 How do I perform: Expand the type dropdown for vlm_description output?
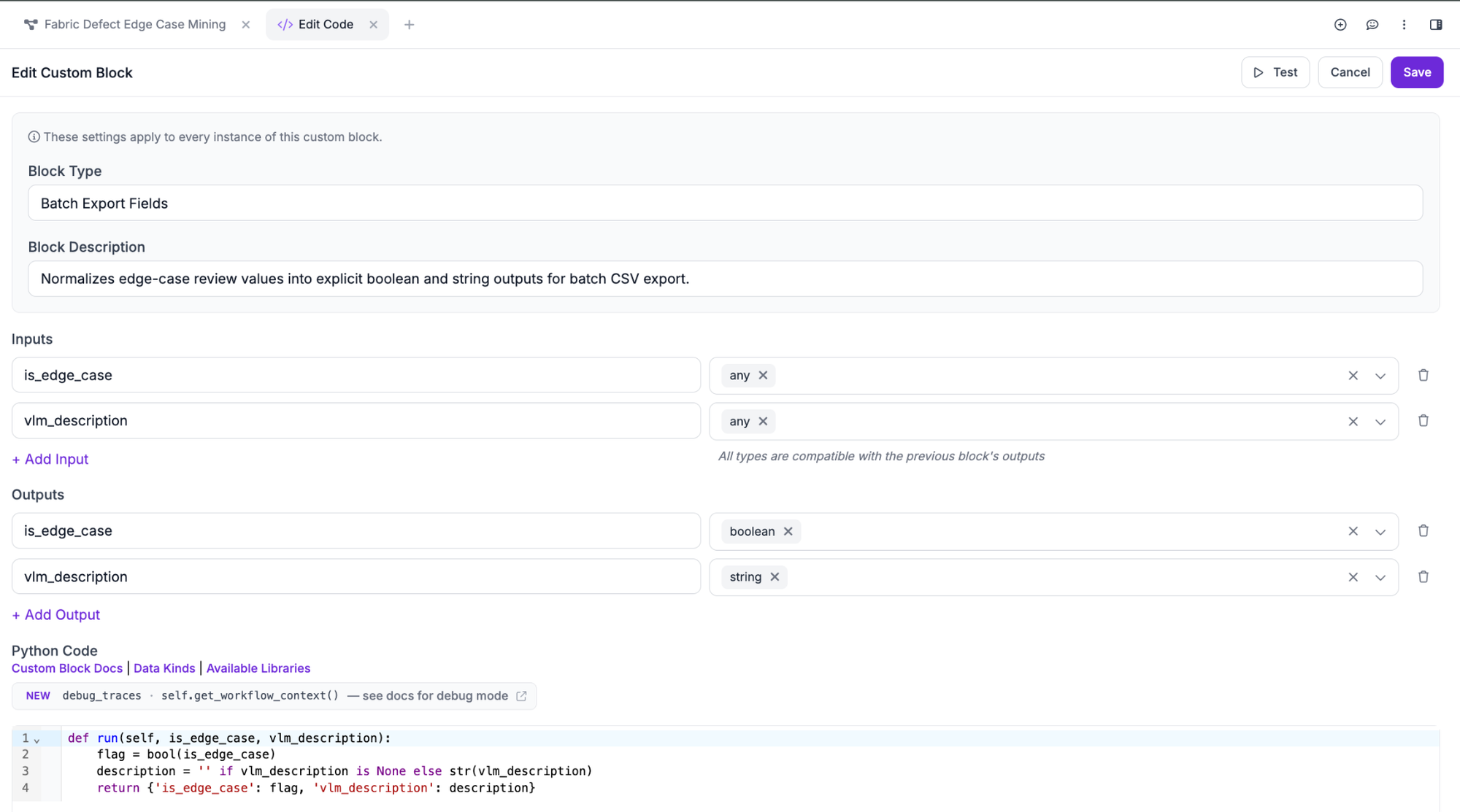pos(1380,578)
